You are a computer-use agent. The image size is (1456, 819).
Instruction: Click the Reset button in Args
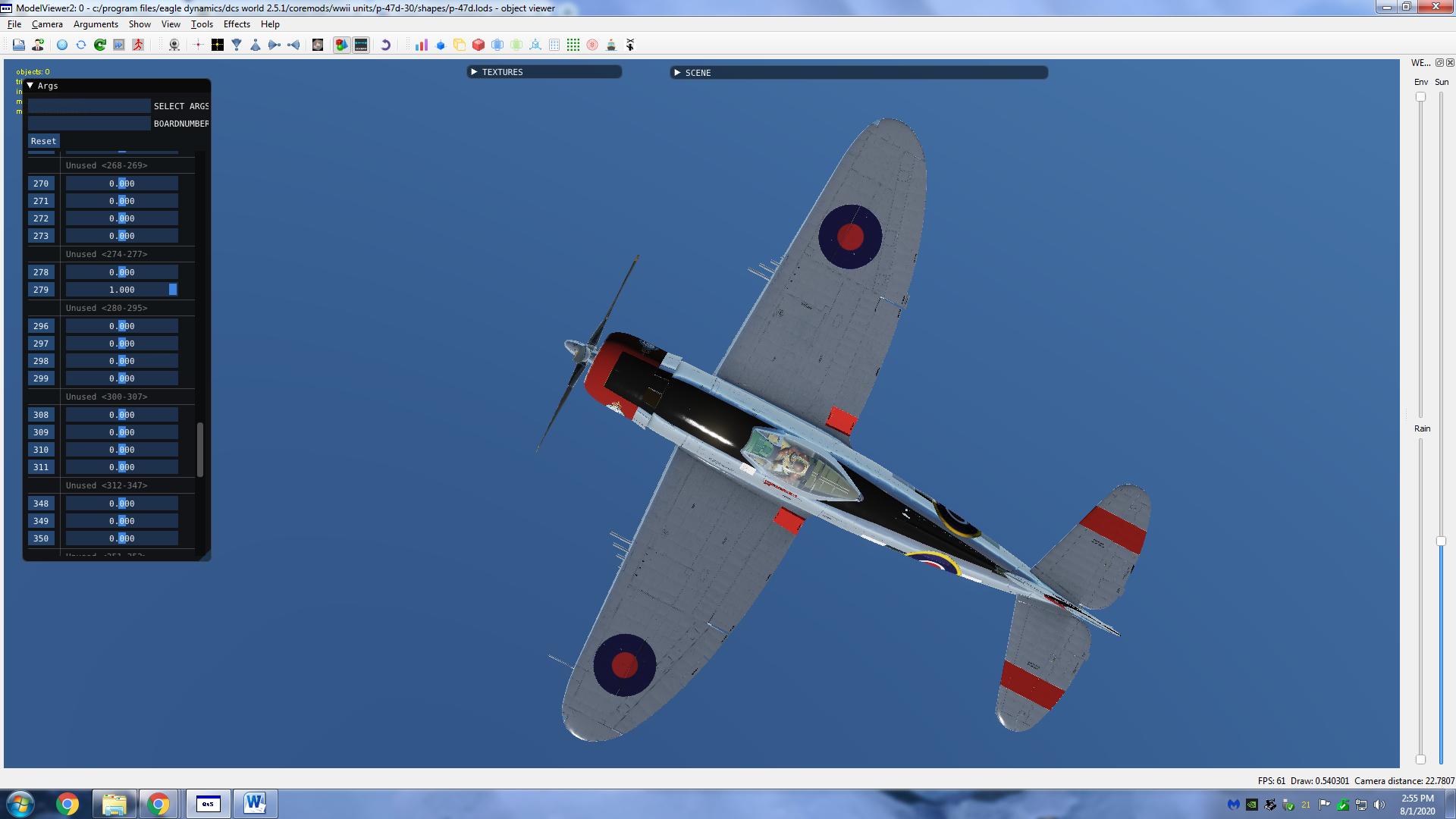click(43, 141)
